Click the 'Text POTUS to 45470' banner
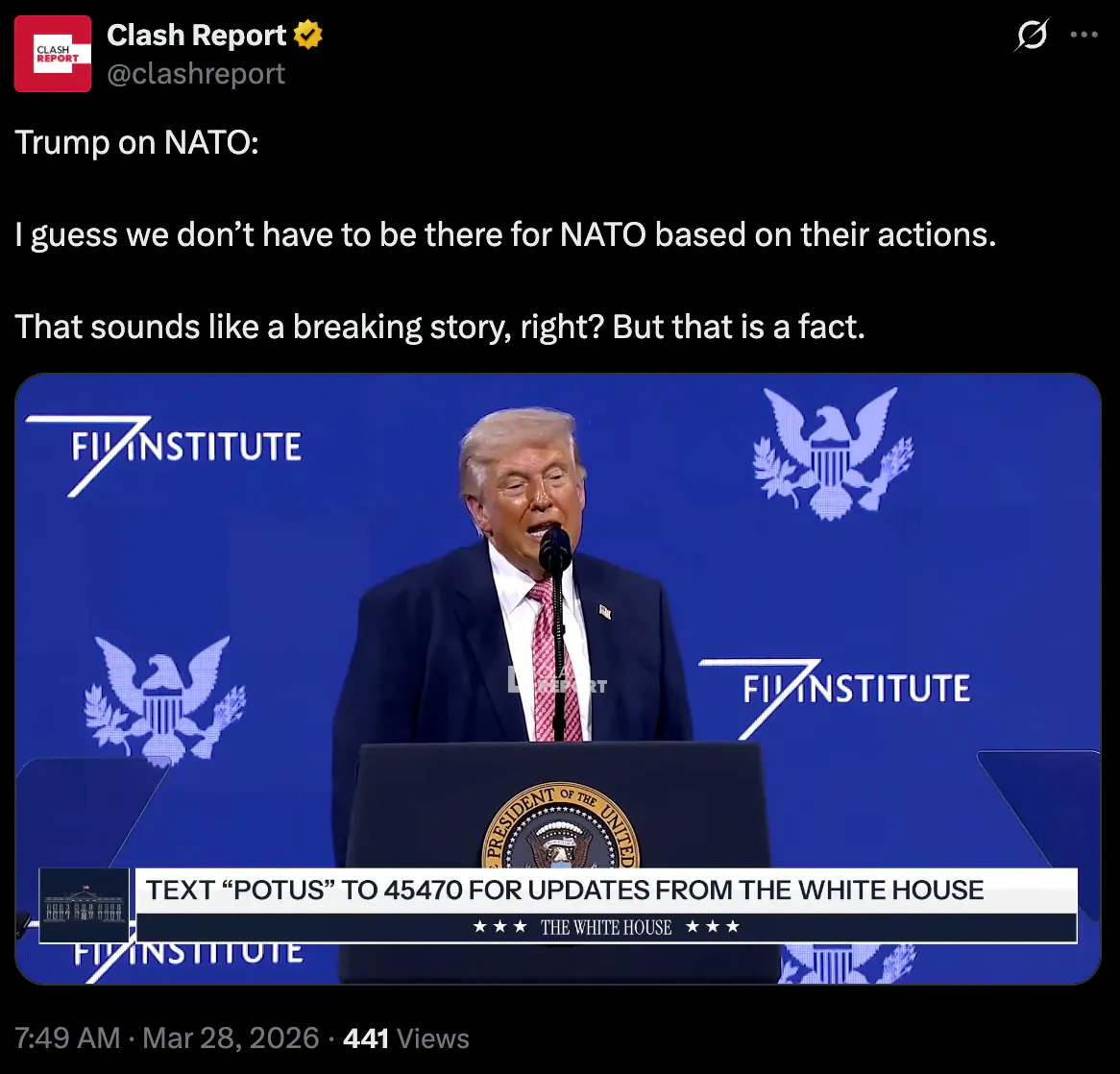The width and height of the screenshot is (1120, 1074). (606, 891)
